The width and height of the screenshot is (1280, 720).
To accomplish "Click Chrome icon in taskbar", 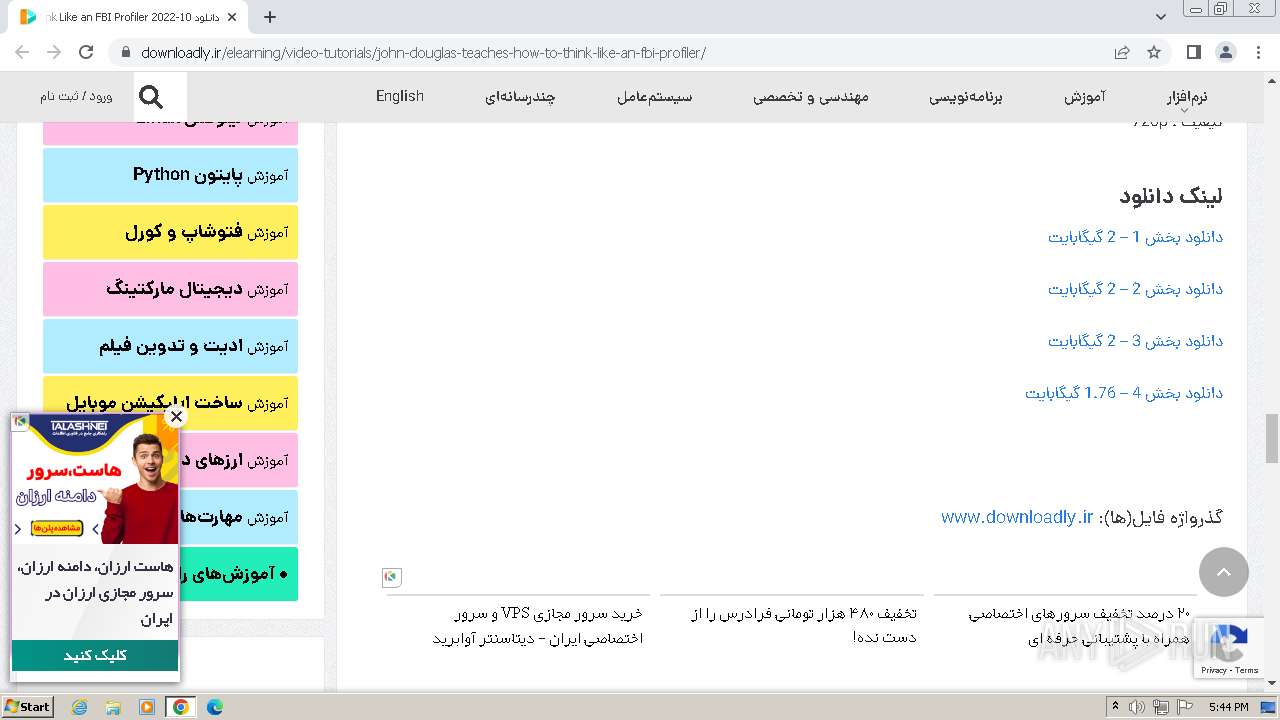I will 181,707.
